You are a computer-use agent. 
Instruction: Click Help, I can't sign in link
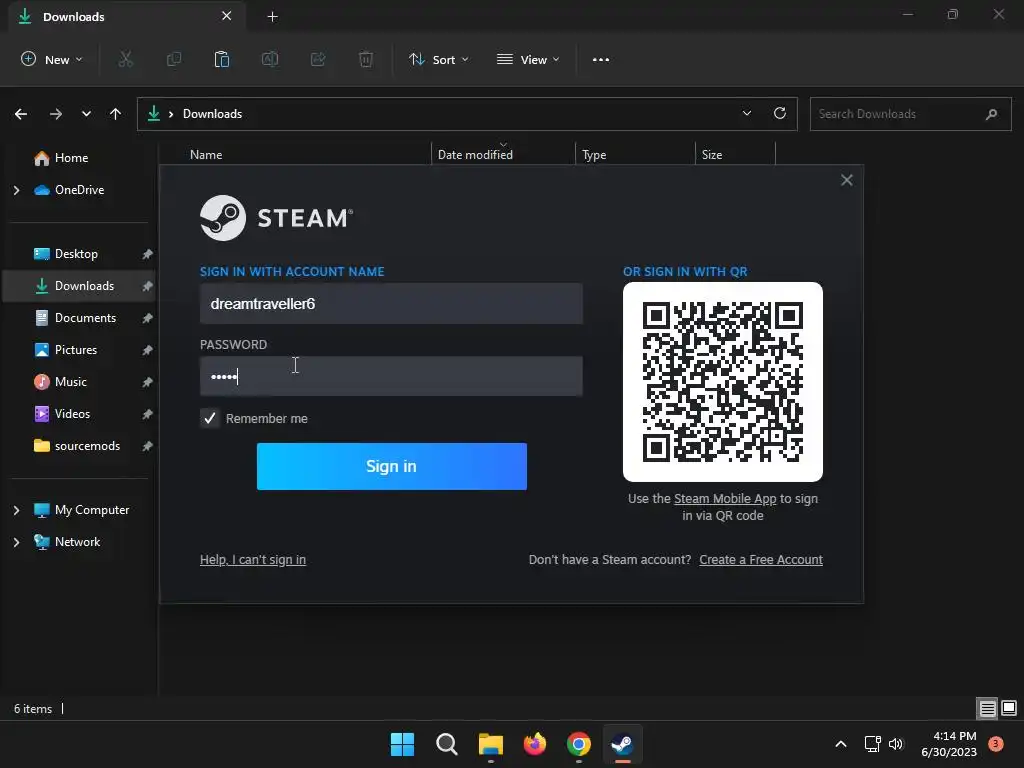pos(253,560)
